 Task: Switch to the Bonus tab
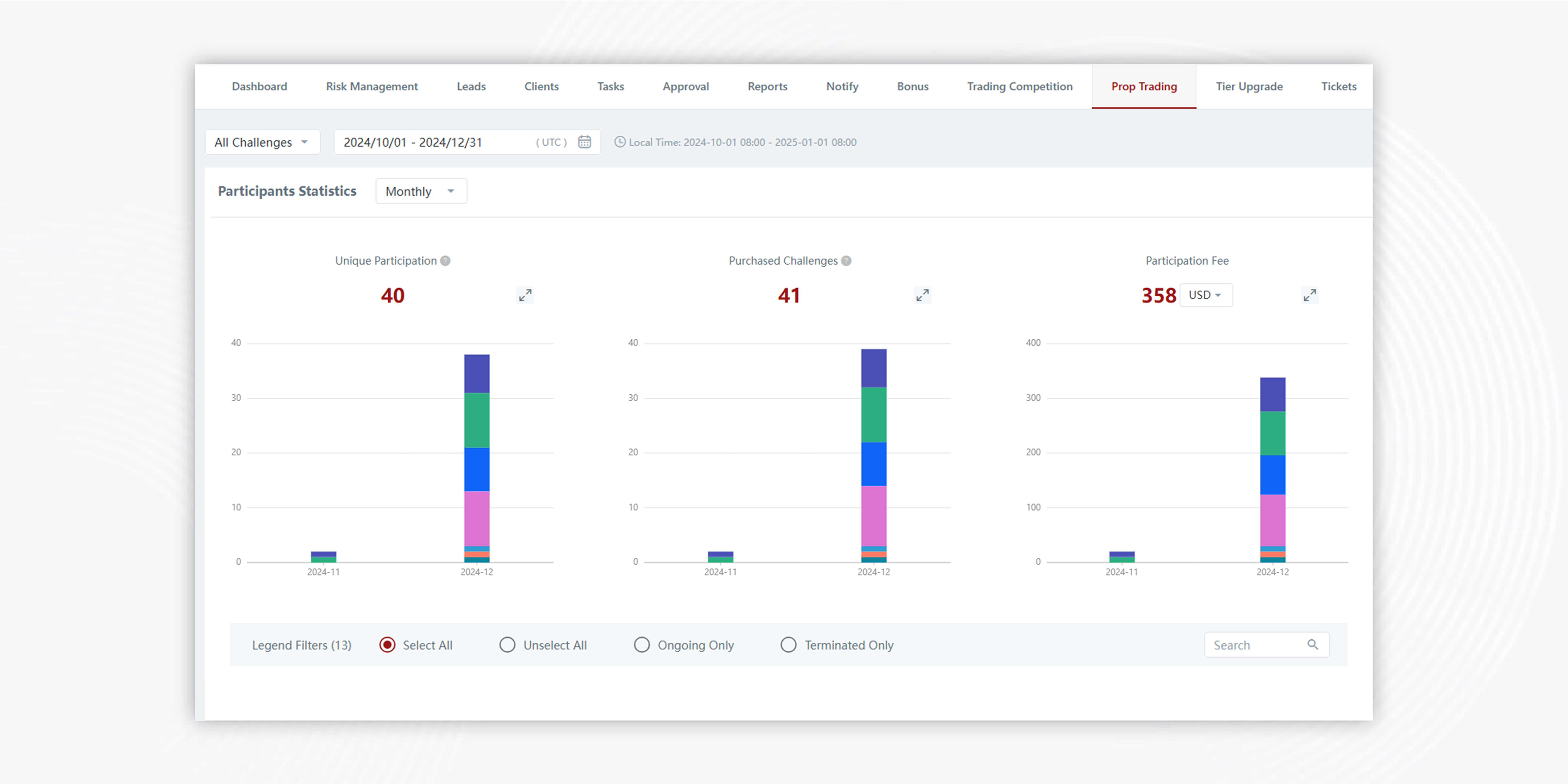coord(913,87)
